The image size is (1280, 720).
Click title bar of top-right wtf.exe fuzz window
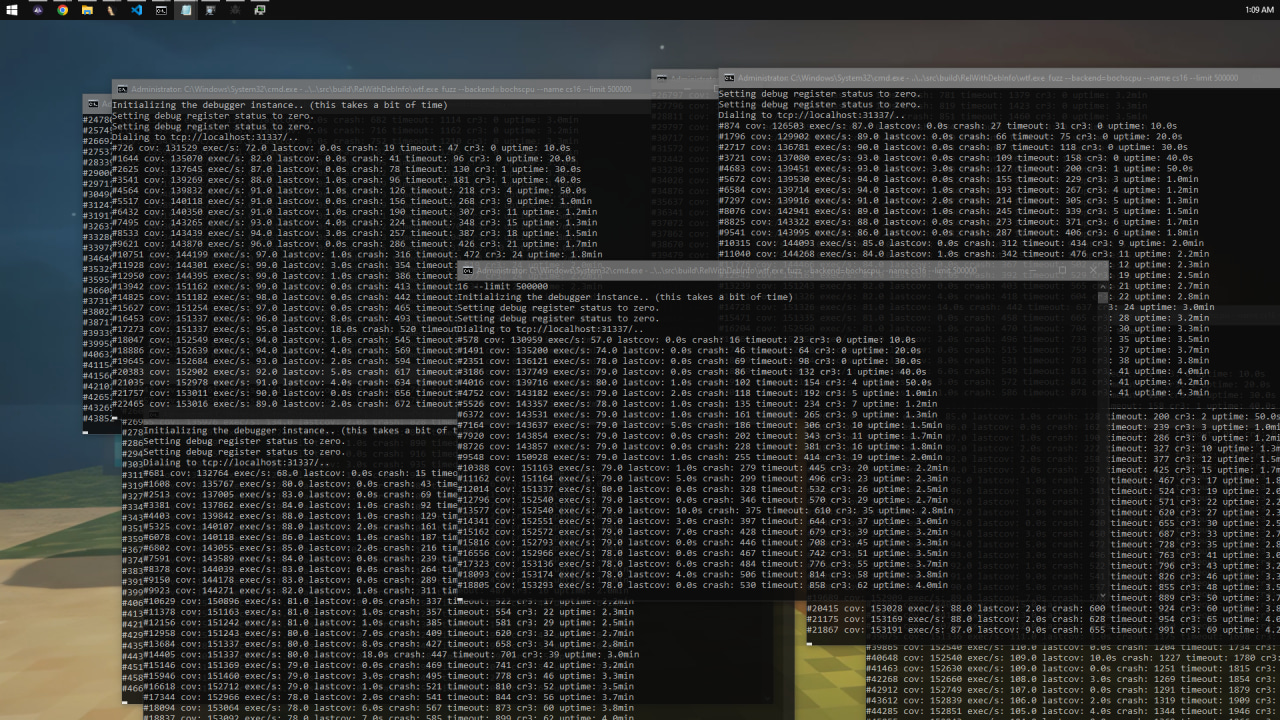998,78
